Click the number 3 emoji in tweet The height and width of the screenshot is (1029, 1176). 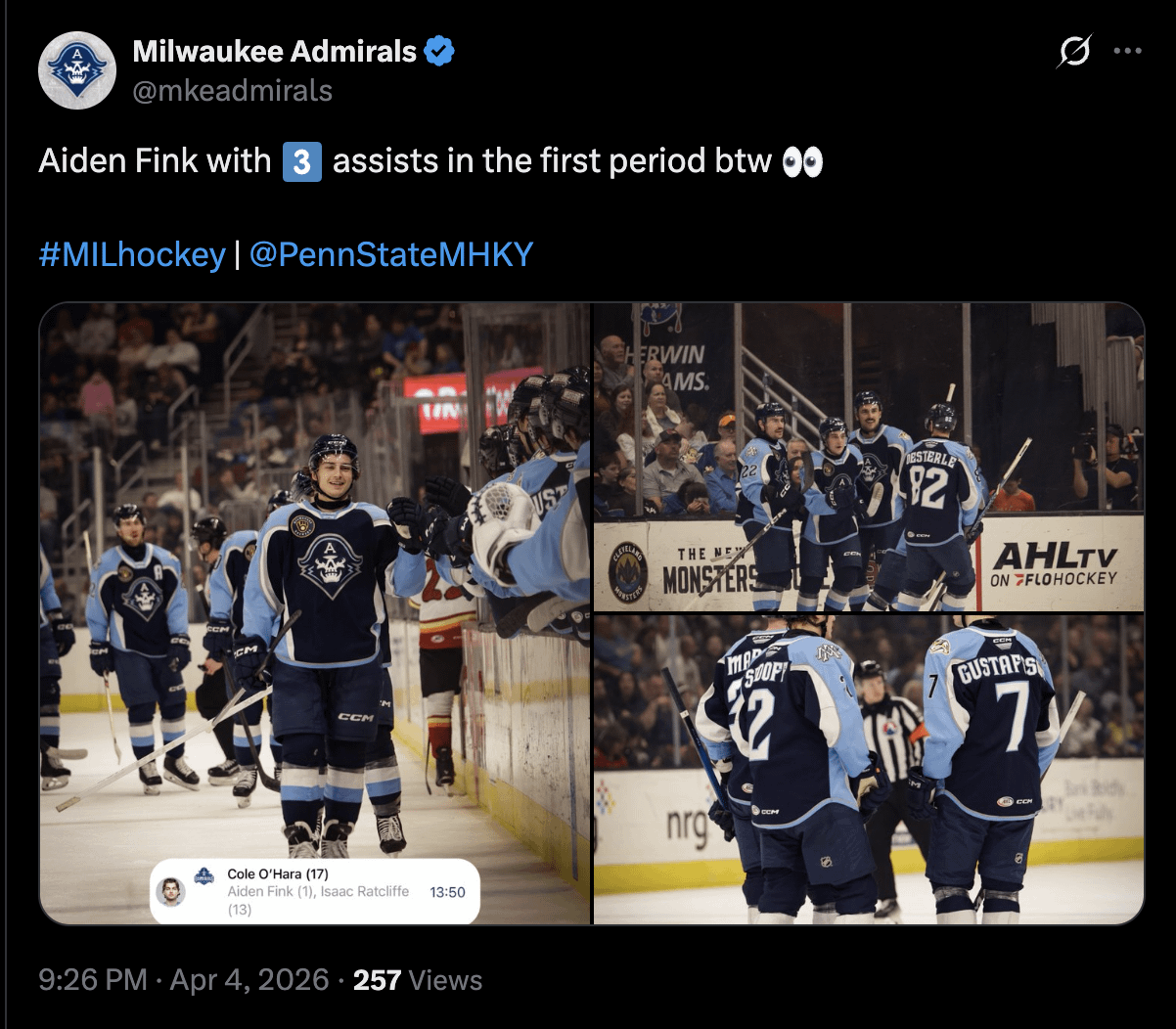[x=301, y=161]
